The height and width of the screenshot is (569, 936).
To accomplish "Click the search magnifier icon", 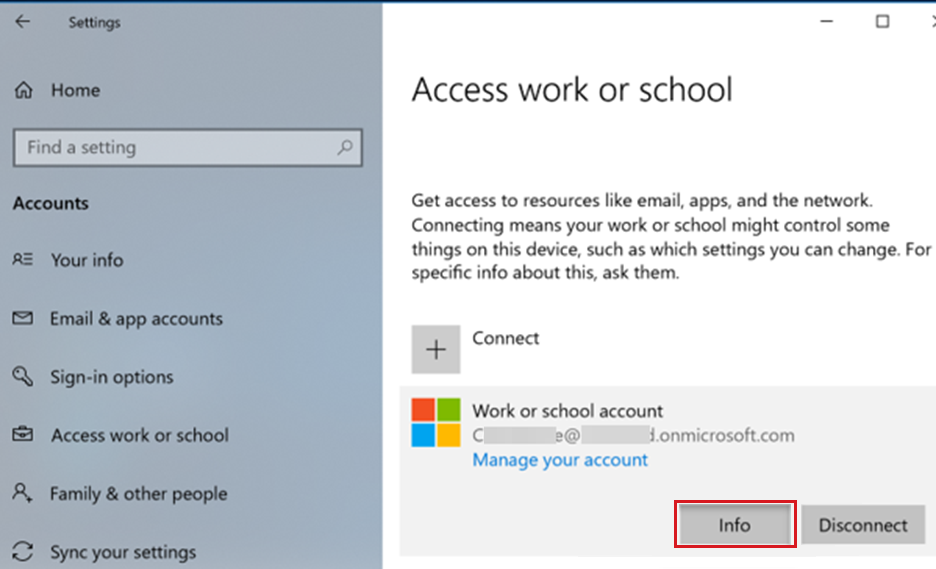I will click(x=344, y=147).
